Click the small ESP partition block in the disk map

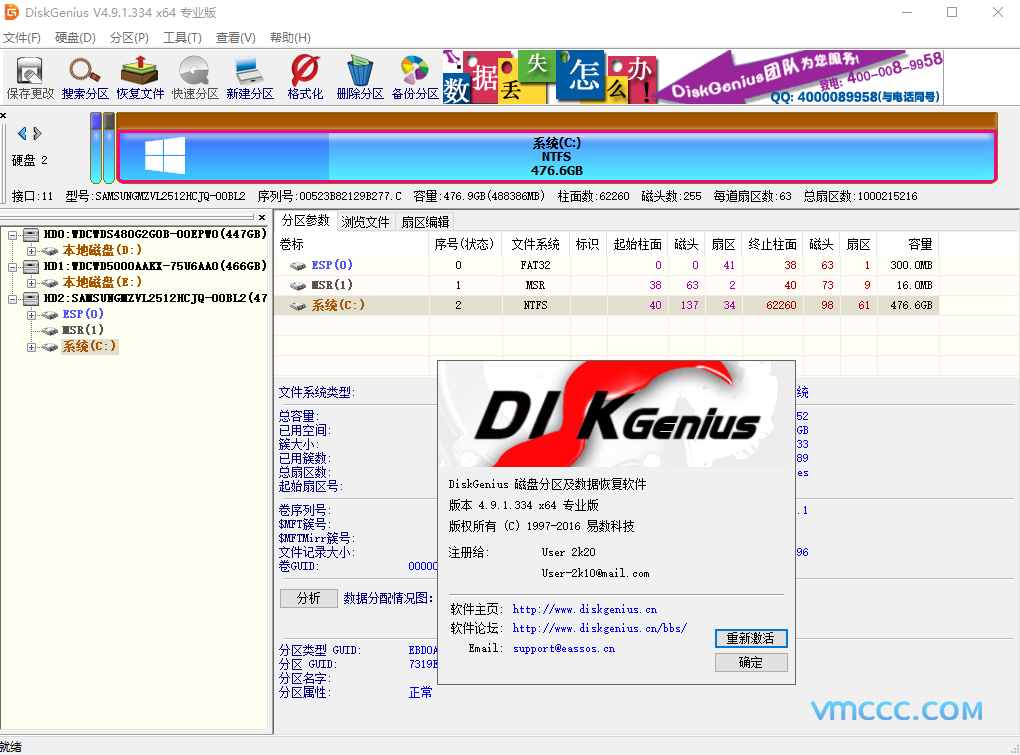[x=96, y=148]
